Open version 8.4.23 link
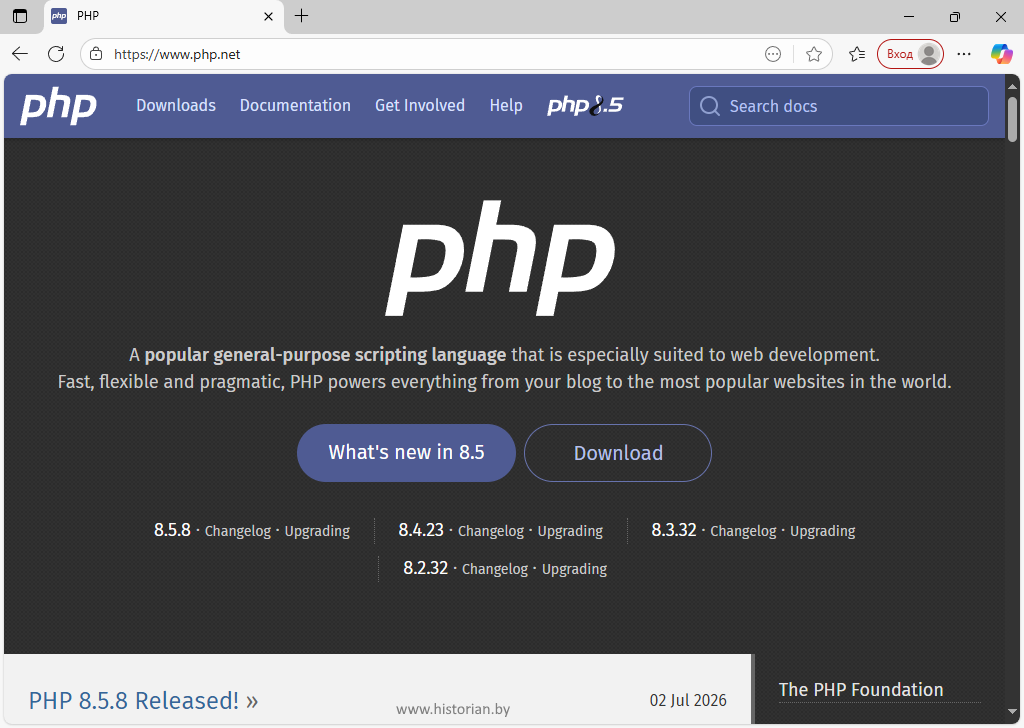Viewport: 1024px width, 728px height. (421, 530)
